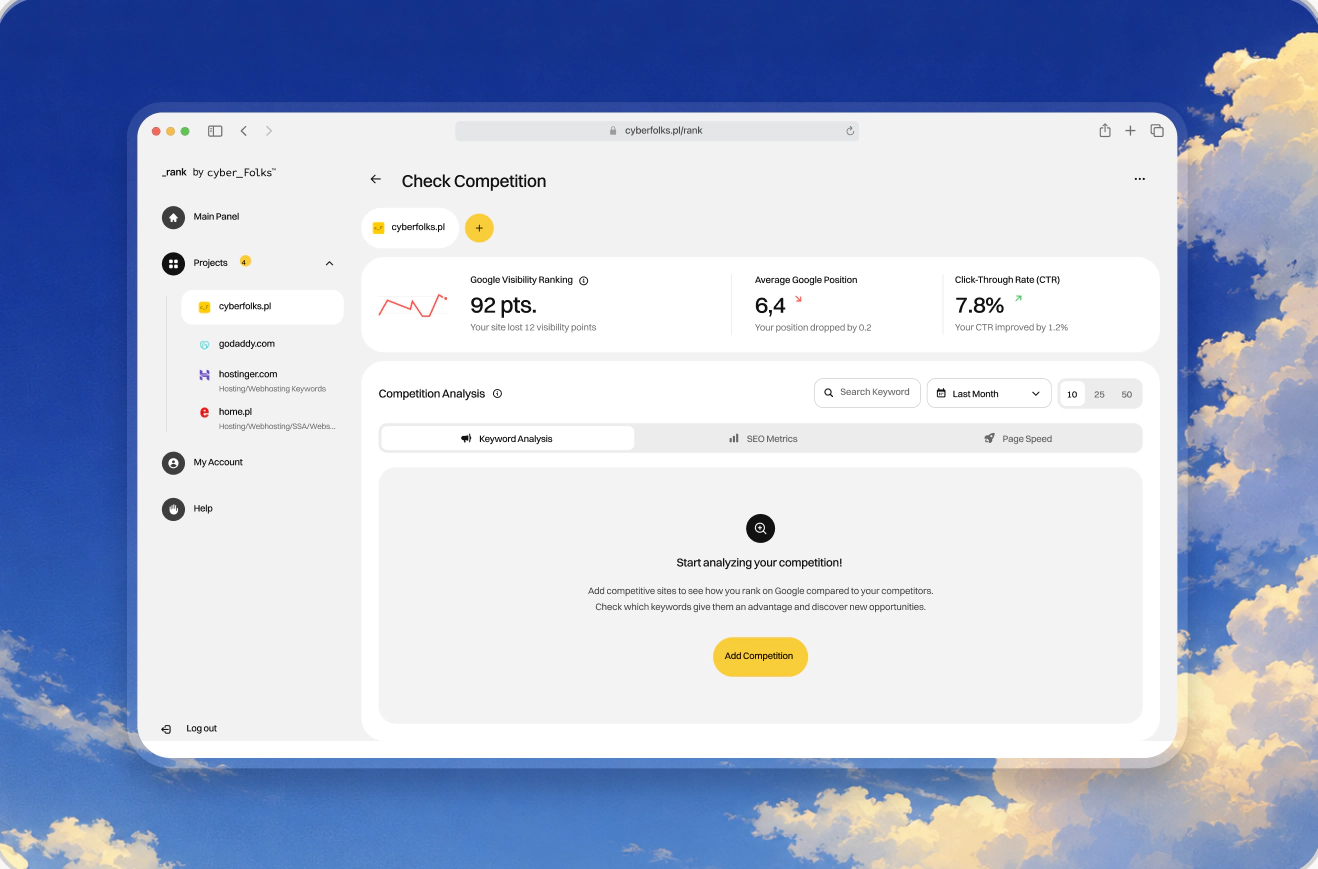Image resolution: width=1318 pixels, height=869 pixels.
Task: Click the godaddy.com favicon
Action: click(x=204, y=344)
